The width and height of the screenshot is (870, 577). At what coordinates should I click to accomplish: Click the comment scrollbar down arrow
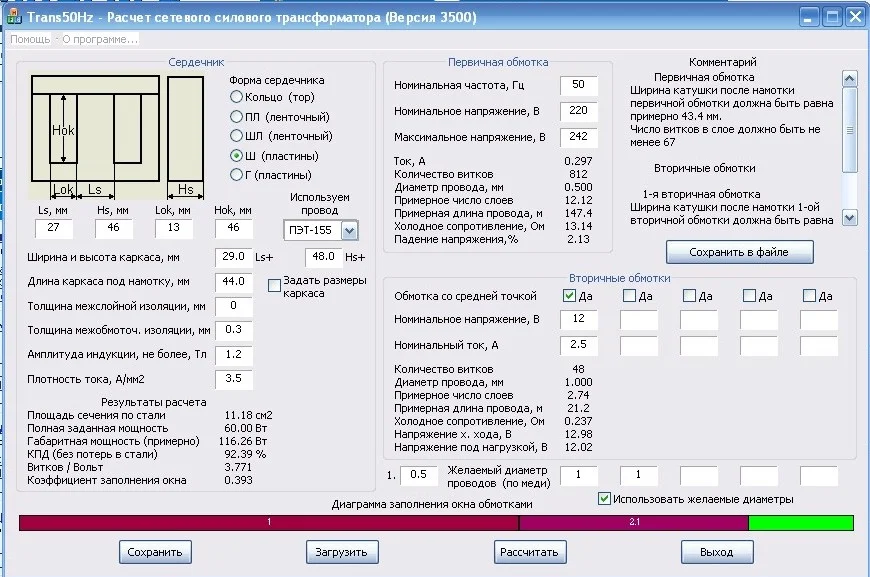point(849,217)
